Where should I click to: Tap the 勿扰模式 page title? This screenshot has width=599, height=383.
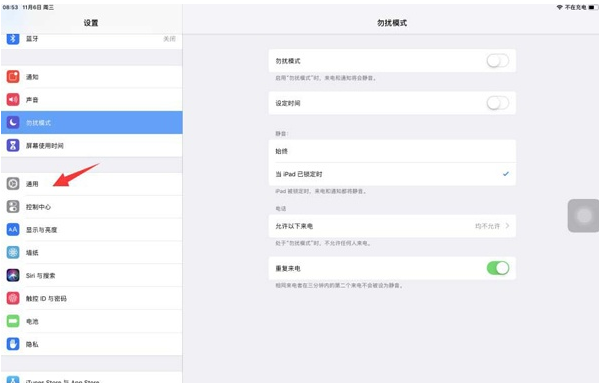click(392, 23)
